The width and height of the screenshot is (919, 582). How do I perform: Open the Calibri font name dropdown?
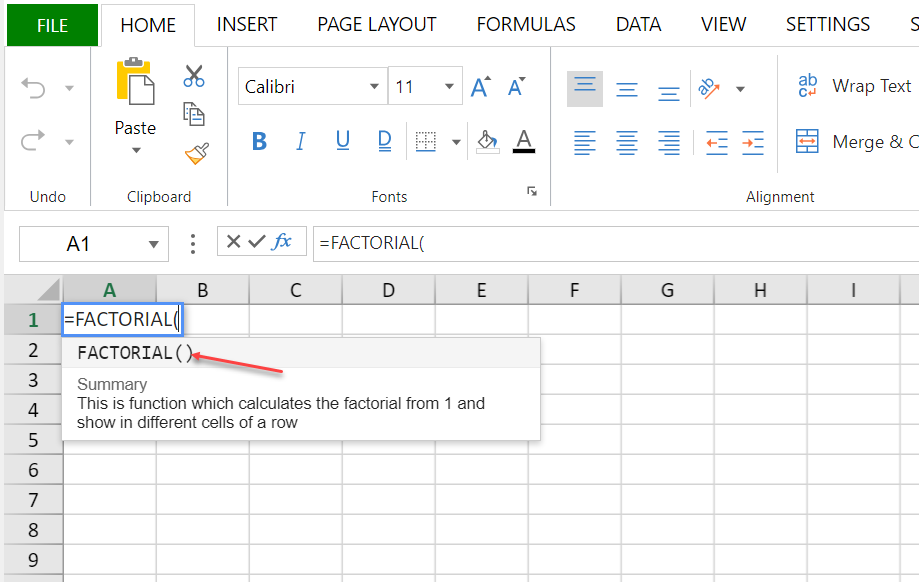374,87
